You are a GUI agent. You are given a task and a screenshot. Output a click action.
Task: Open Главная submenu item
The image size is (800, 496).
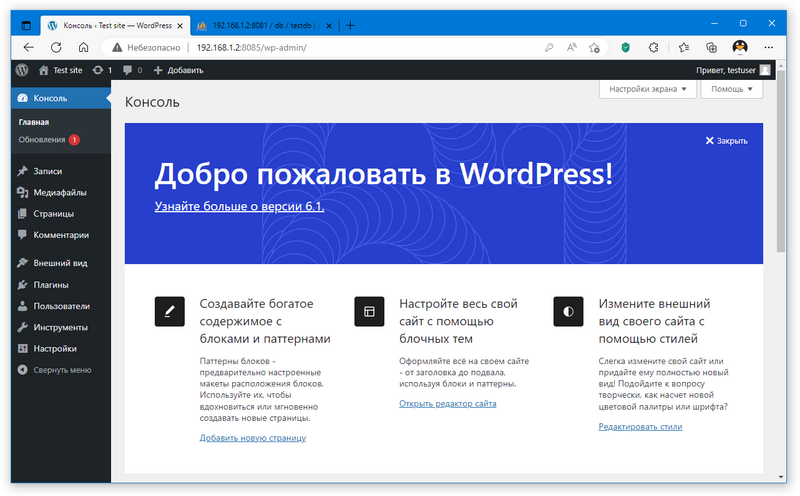[34, 122]
